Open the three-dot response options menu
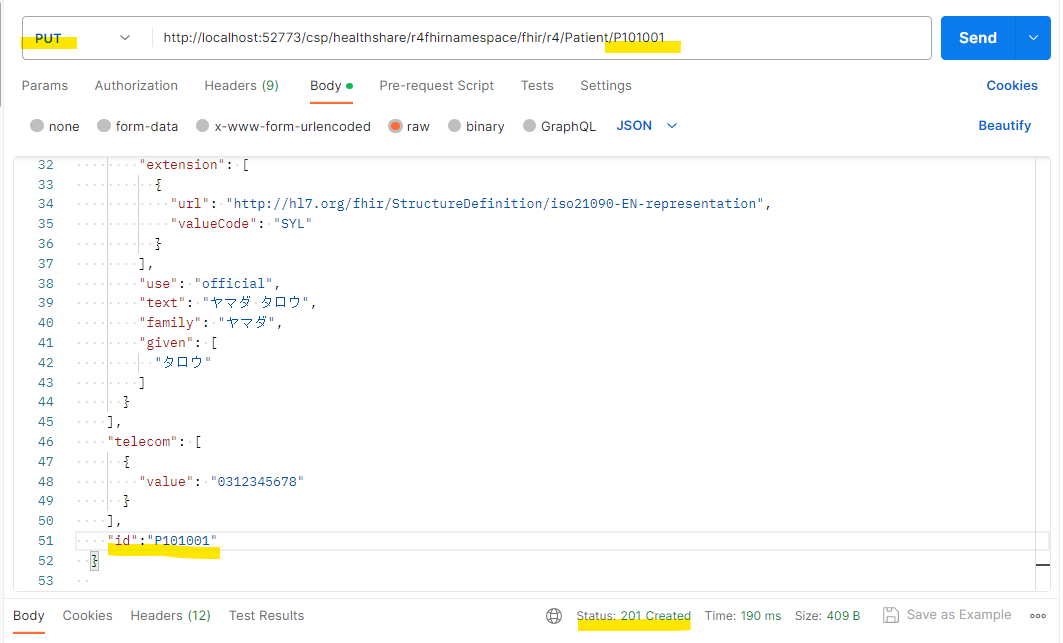1063x643 pixels. pyautogui.click(x=1041, y=616)
